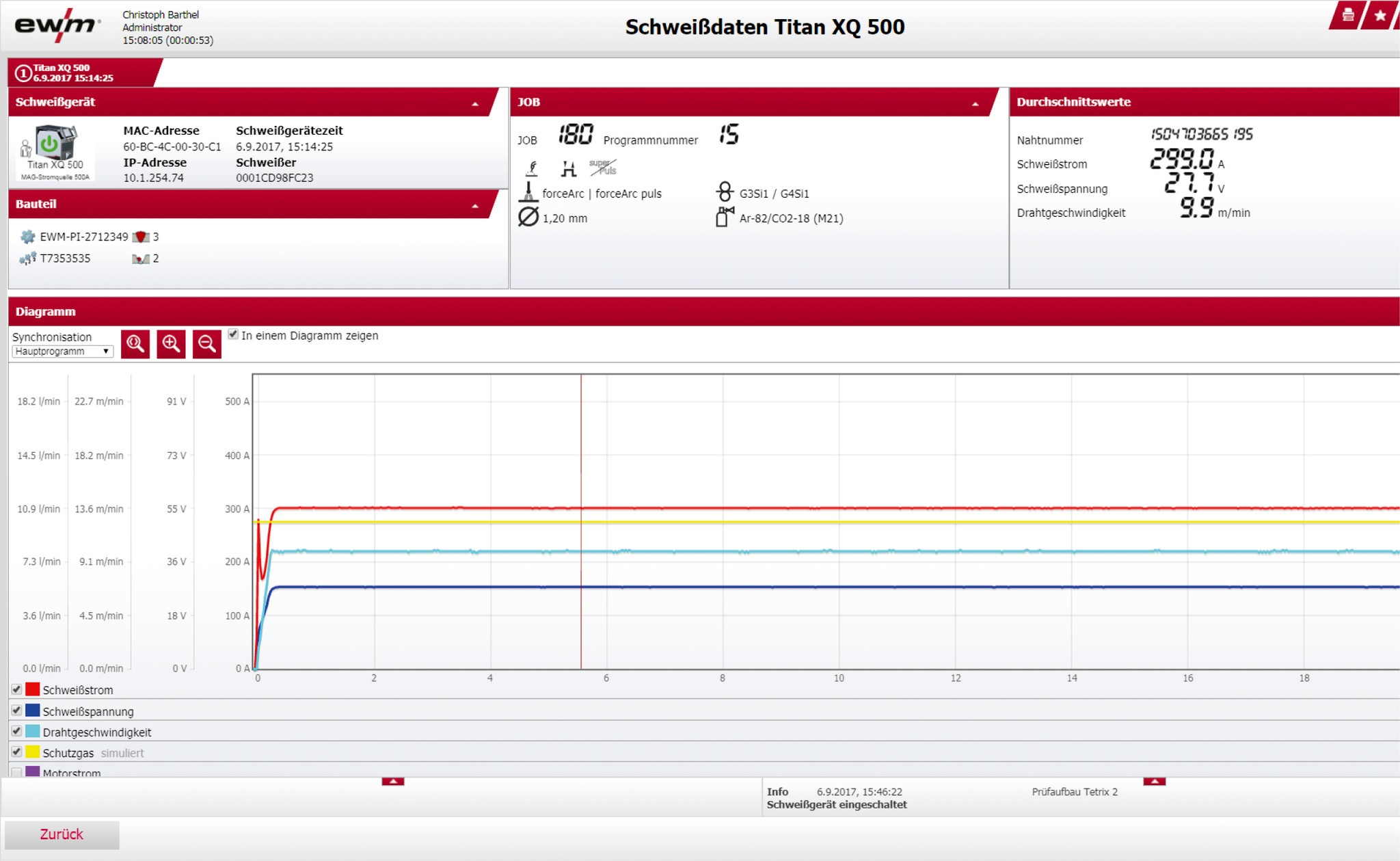The width and height of the screenshot is (1400, 861).
Task: Open the Synchronisation Hauptprogramm dropdown
Action: [62, 352]
